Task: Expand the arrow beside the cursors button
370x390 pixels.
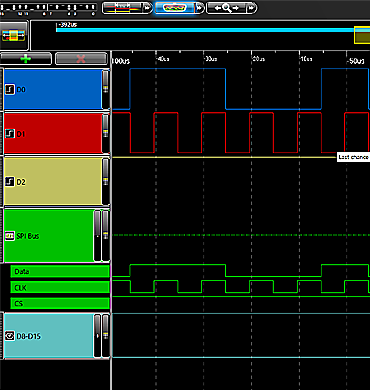Action: pyautogui.click(x=147, y=8)
